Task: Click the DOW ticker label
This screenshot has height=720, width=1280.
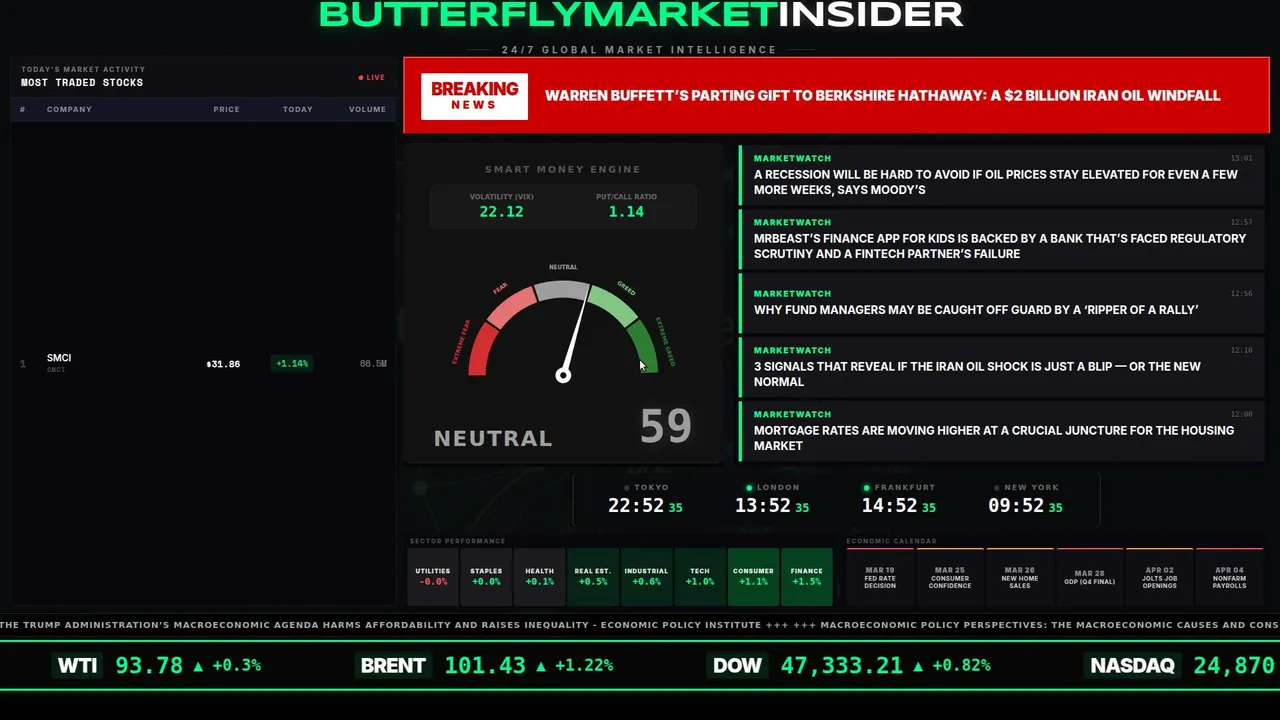Action: click(x=737, y=665)
